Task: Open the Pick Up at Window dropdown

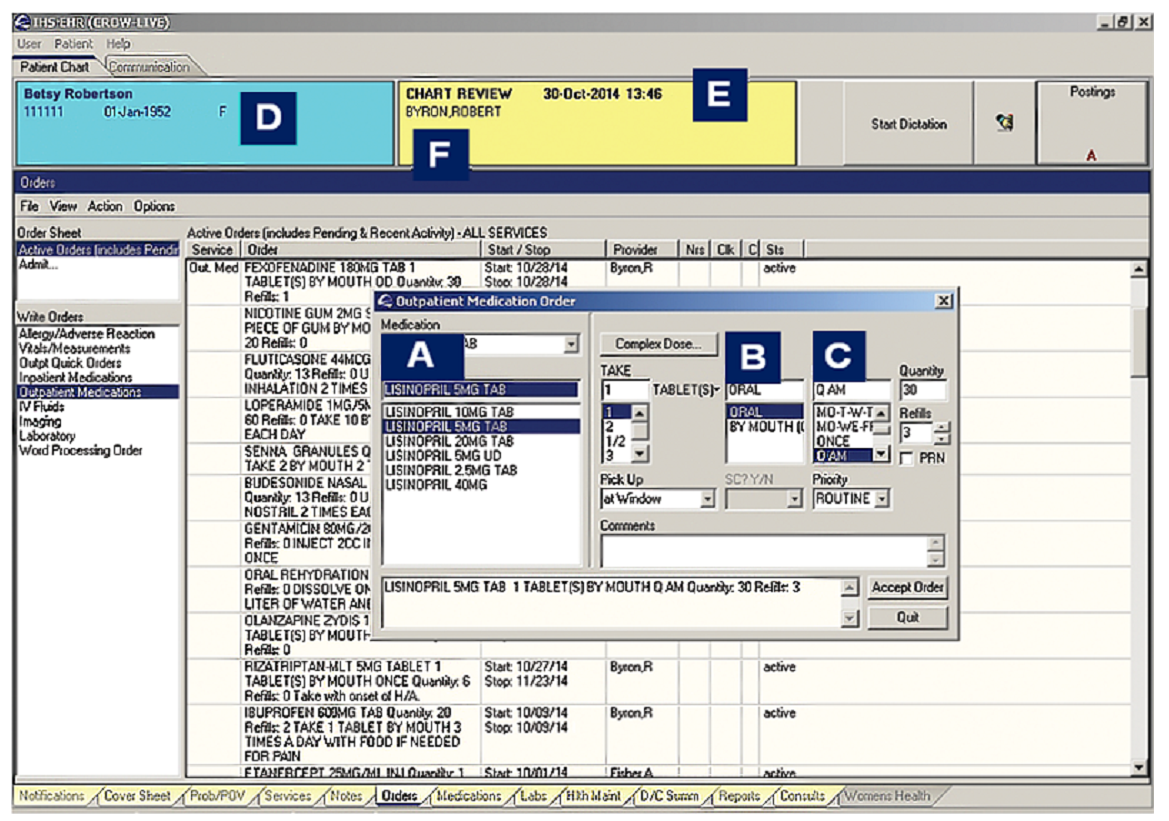Action: tap(707, 499)
